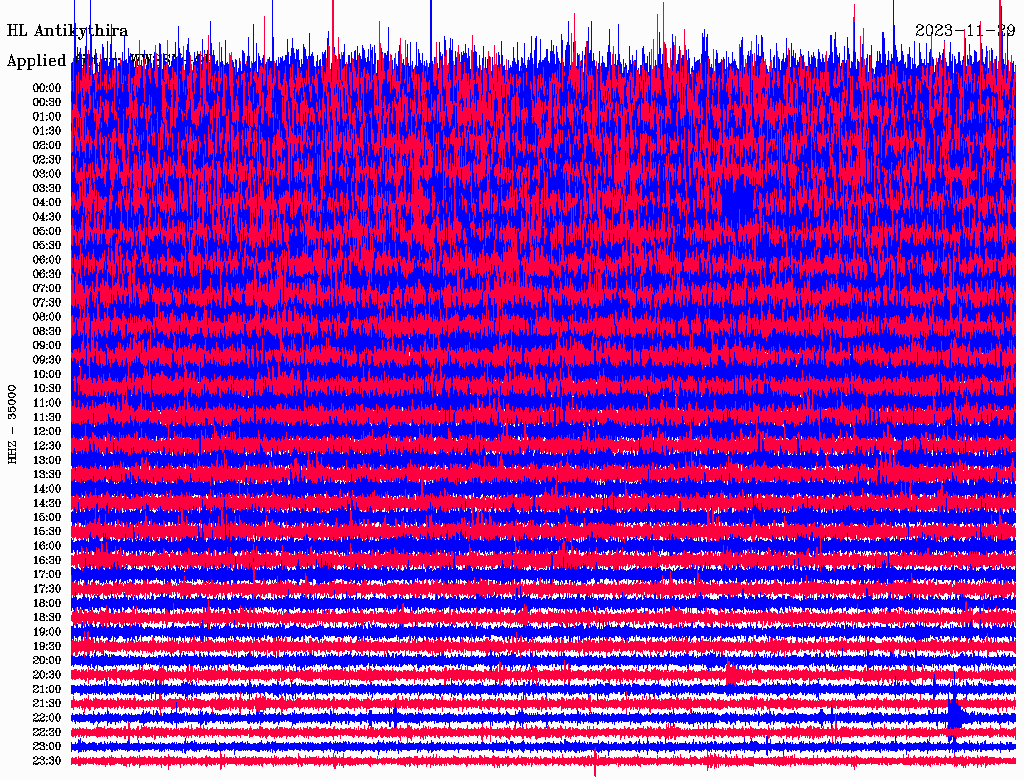The height and width of the screenshot is (780, 1024).
Task: Select the 09:30 time label
Action: (x=47, y=360)
